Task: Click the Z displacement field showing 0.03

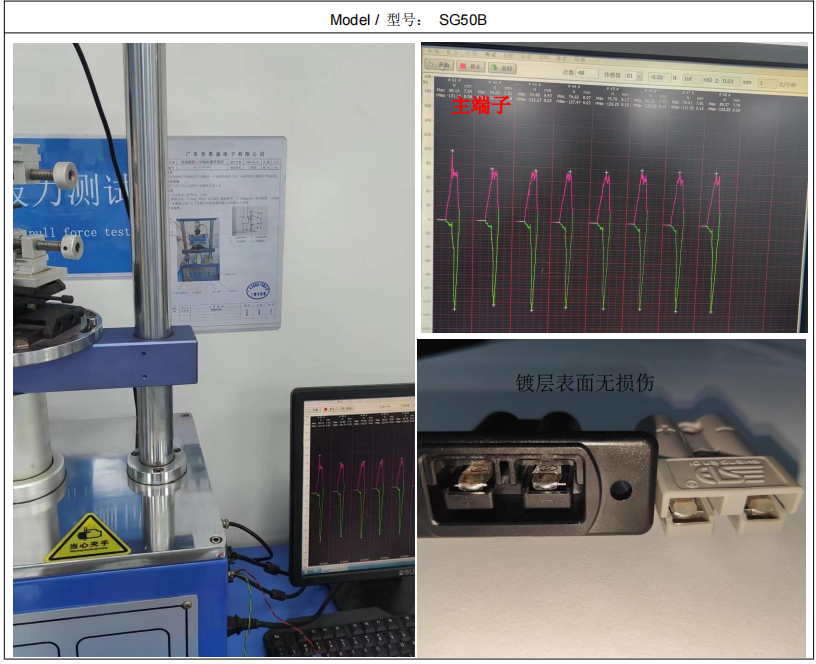Action: (731, 81)
